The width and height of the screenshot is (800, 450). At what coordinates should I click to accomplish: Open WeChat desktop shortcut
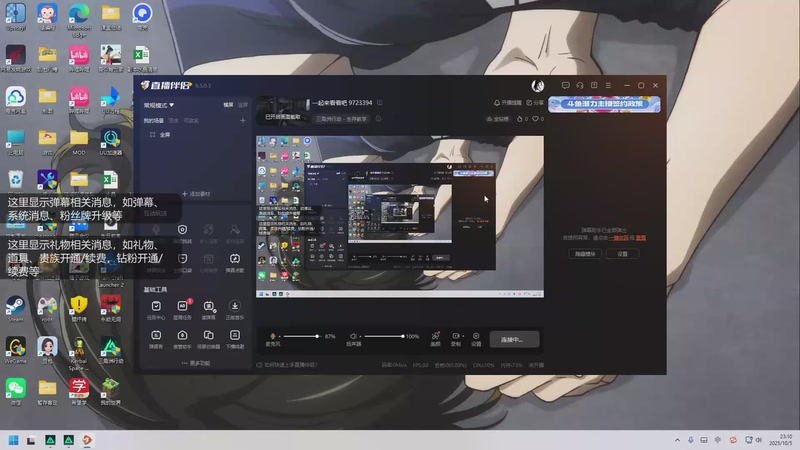(x=15, y=392)
